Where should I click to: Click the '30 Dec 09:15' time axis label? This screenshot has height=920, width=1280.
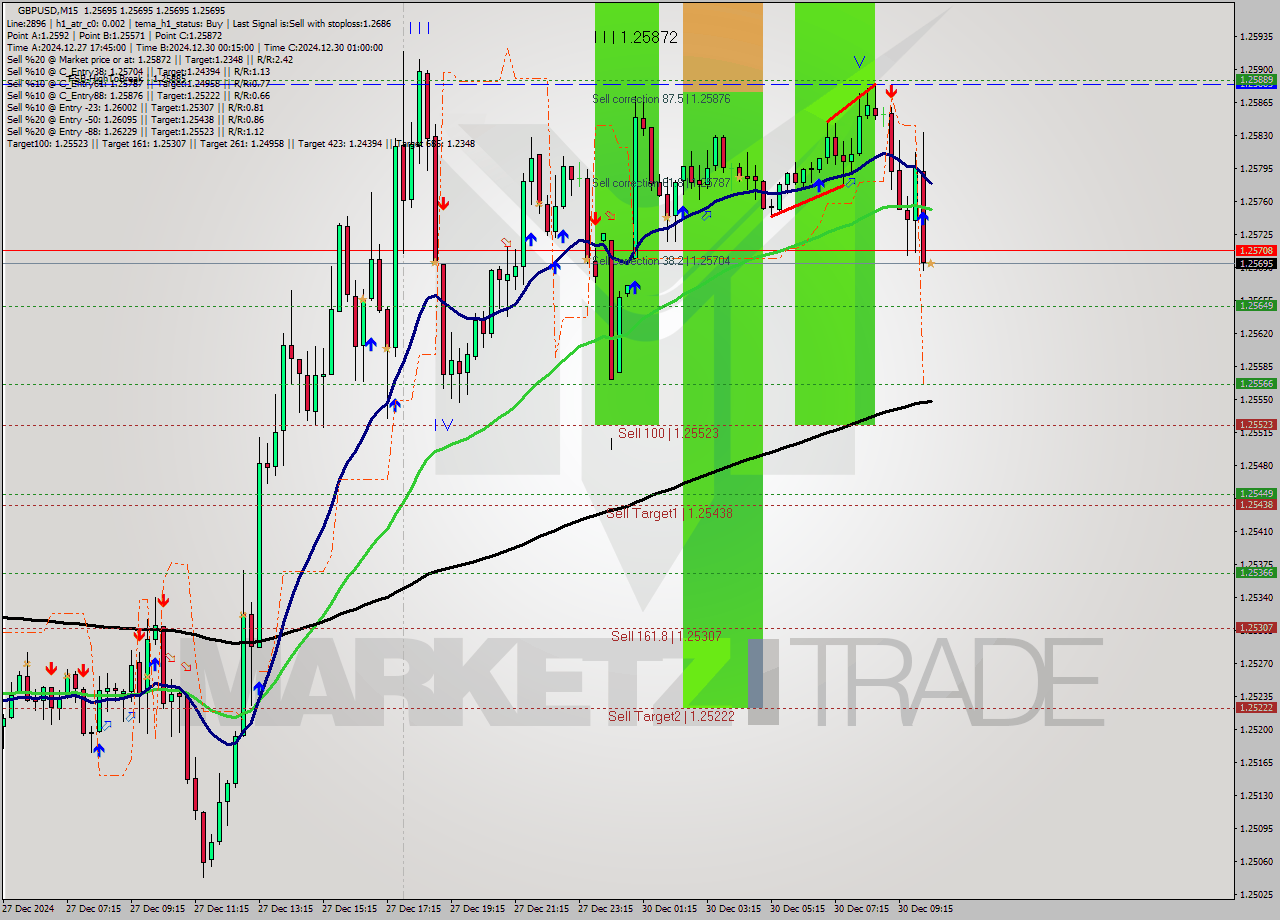click(x=926, y=909)
